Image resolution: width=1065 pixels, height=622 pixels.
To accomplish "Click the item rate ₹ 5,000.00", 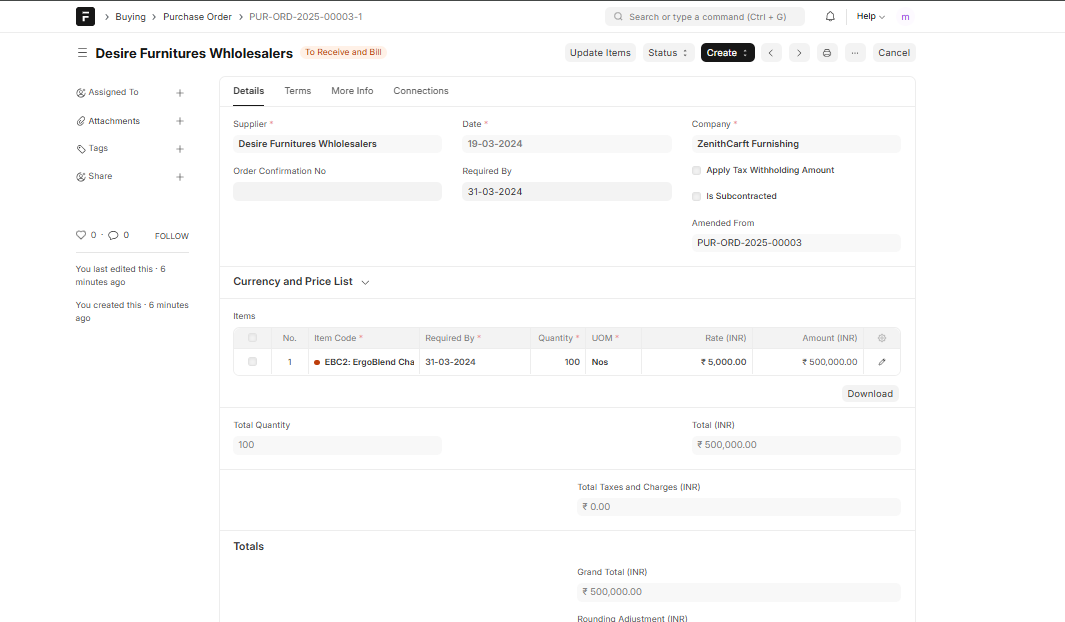I will (x=697, y=362).
